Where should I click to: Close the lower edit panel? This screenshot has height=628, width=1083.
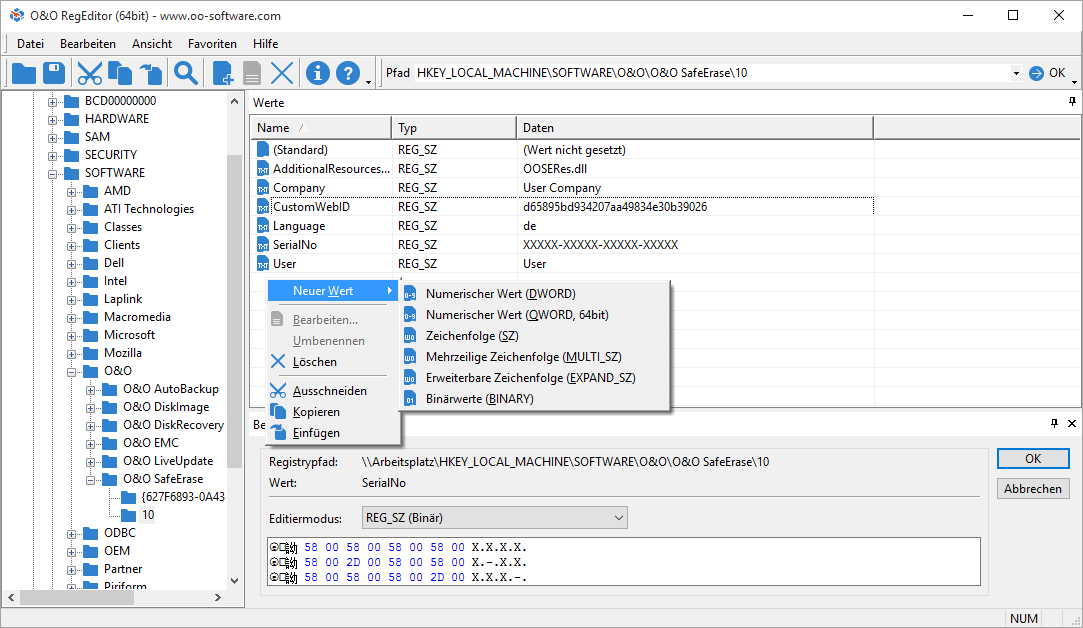(1072, 423)
